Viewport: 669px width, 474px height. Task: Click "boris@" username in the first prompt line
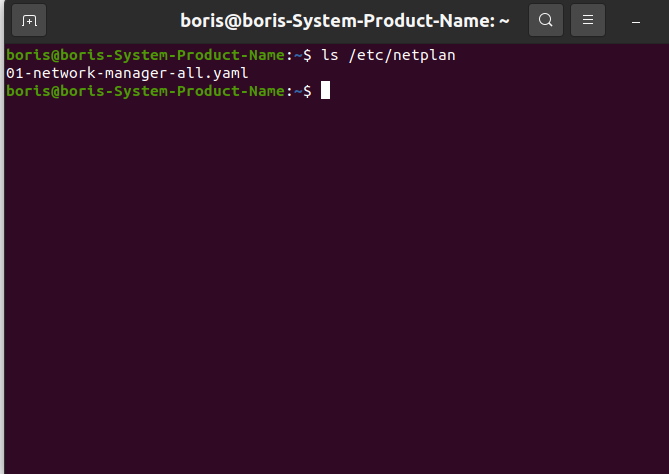point(30,55)
